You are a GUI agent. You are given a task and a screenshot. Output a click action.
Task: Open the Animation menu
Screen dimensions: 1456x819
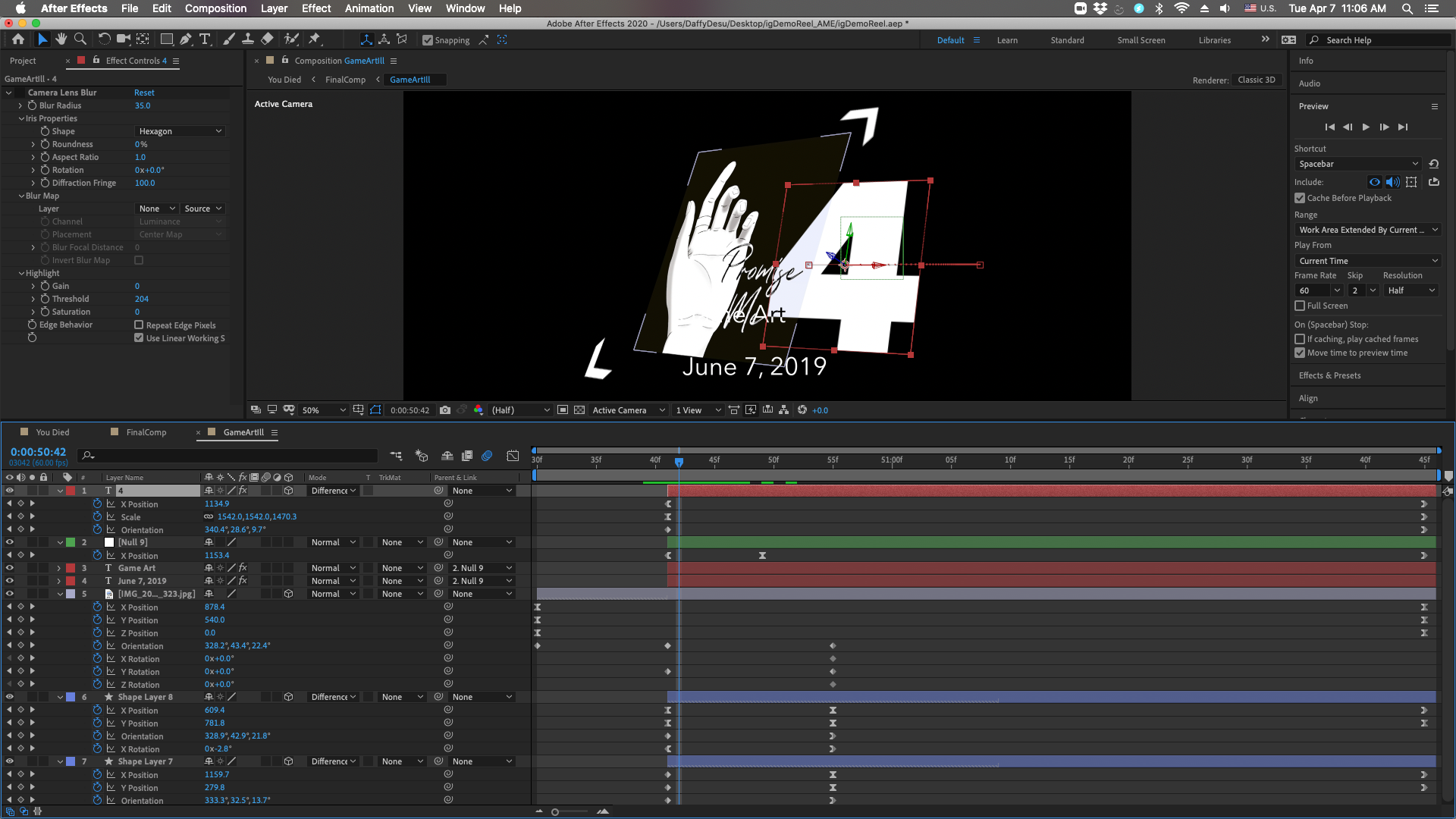pyautogui.click(x=369, y=8)
